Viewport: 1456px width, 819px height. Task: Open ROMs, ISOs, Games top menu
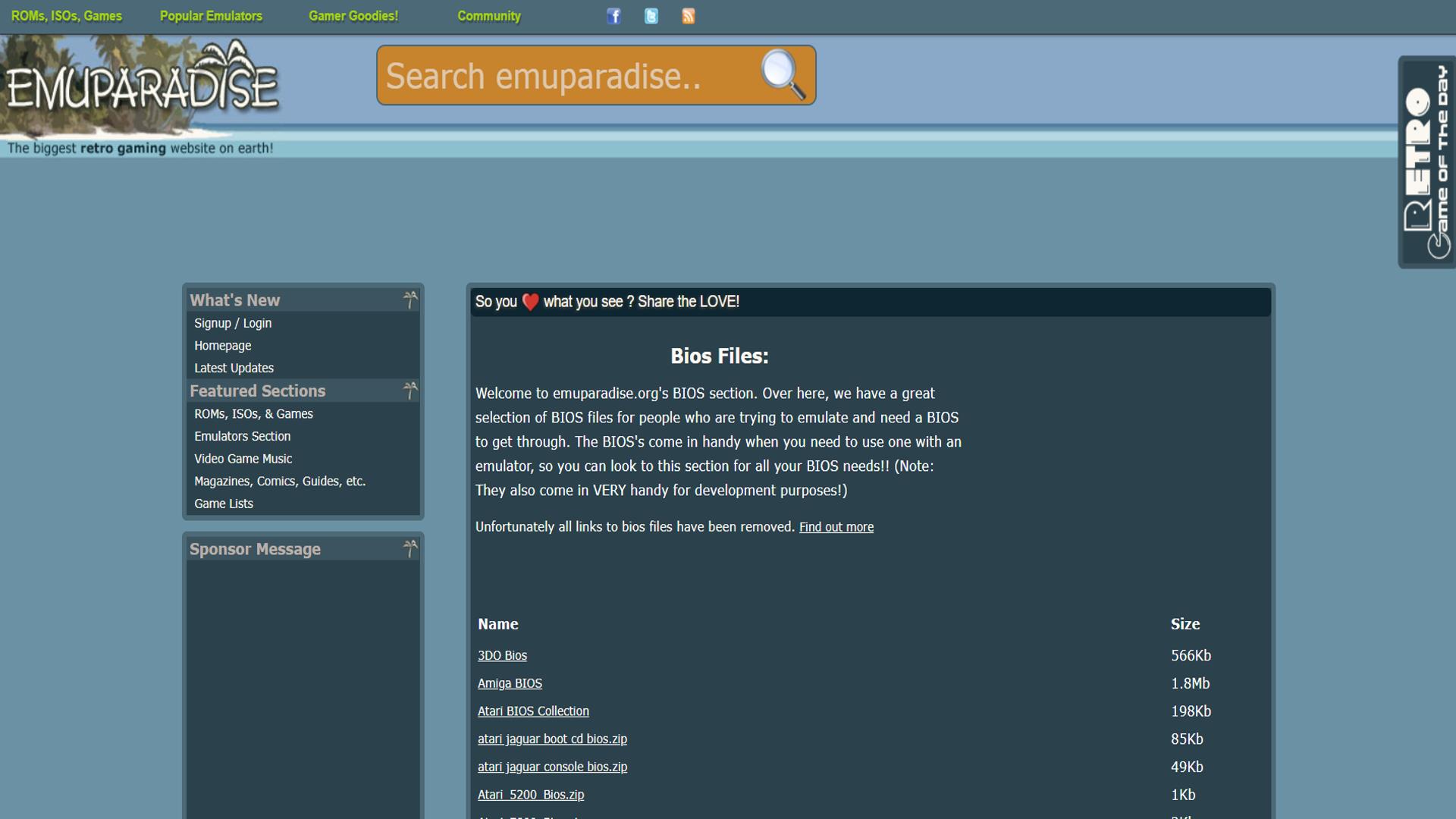coord(67,16)
